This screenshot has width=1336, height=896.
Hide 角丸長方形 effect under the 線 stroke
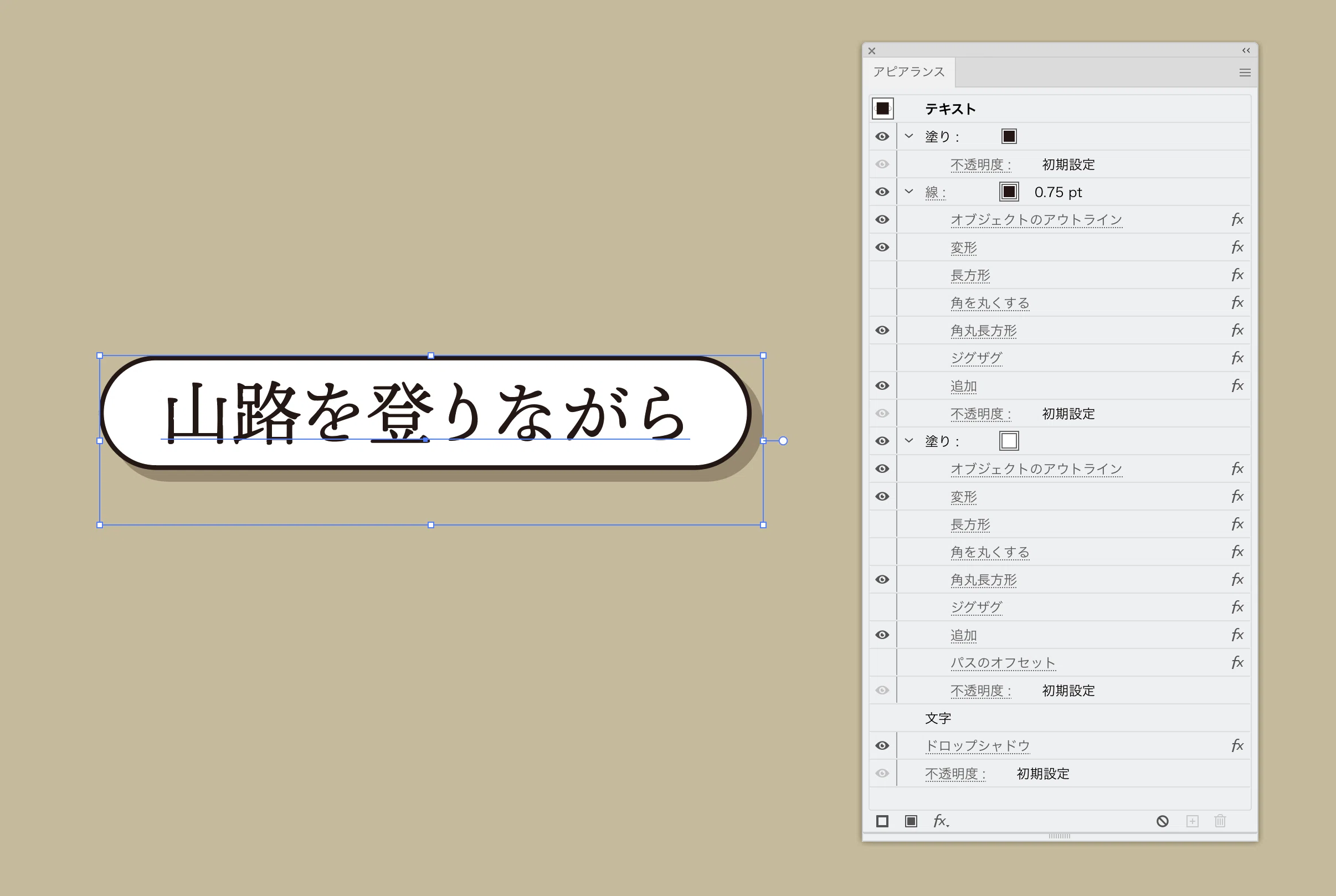882,330
